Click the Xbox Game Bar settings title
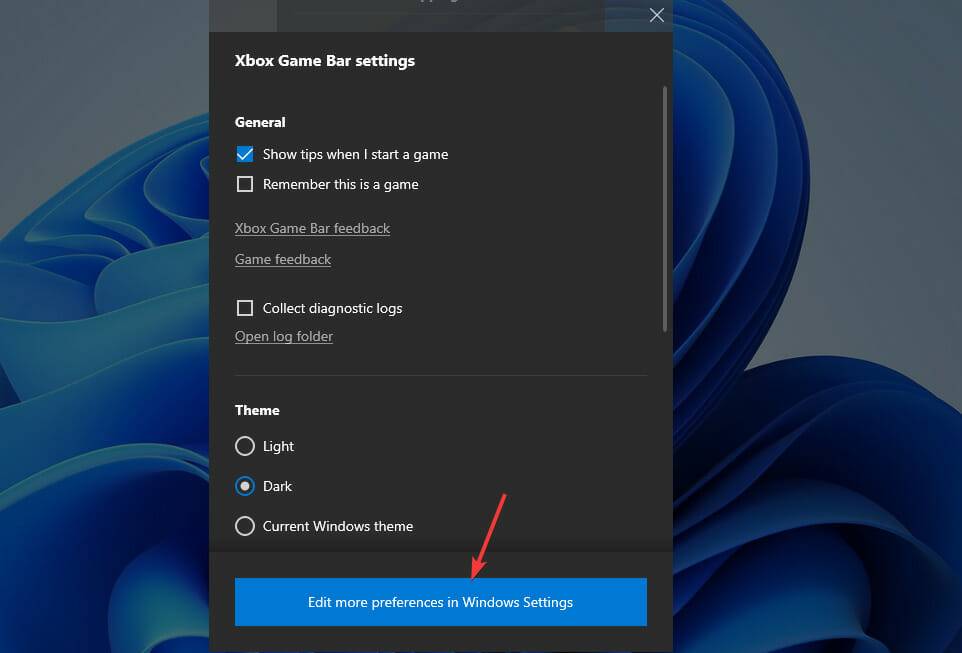The width and height of the screenshot is (962, 653). pyautogui.click(x=323, y=60)
